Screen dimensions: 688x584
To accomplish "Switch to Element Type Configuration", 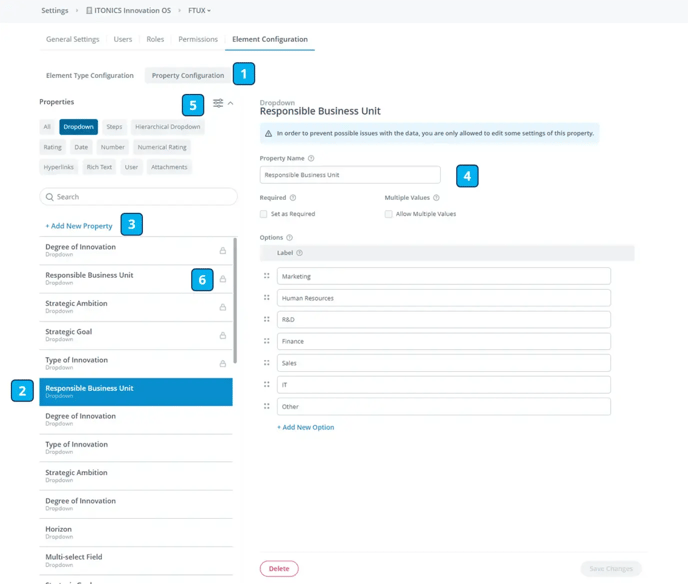I will [90, 75].
